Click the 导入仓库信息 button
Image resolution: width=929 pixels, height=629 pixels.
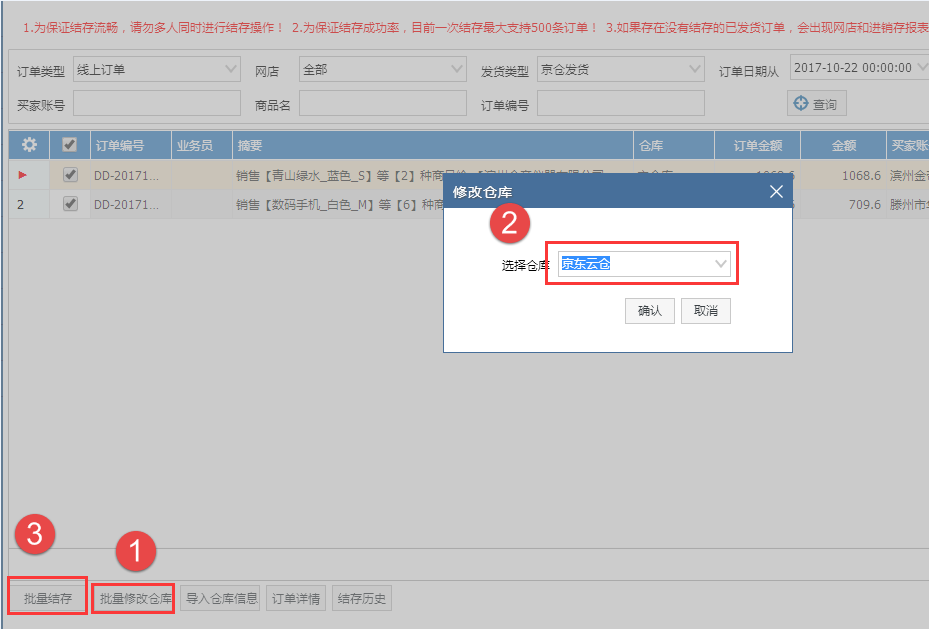coord(222,598)
